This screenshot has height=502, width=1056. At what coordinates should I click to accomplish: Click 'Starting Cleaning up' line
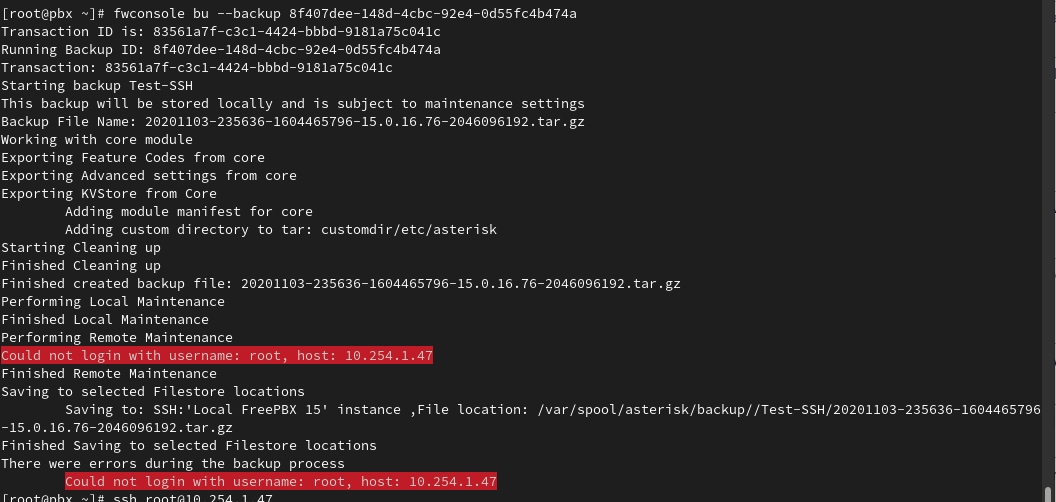tap(80, 247)
